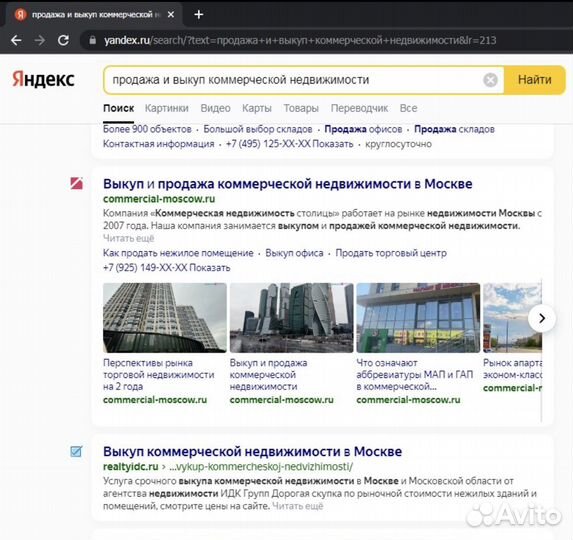
Task: Open result Выкуп и продажа коммерческой недвижимости в Москве
Action: (288, 184)
